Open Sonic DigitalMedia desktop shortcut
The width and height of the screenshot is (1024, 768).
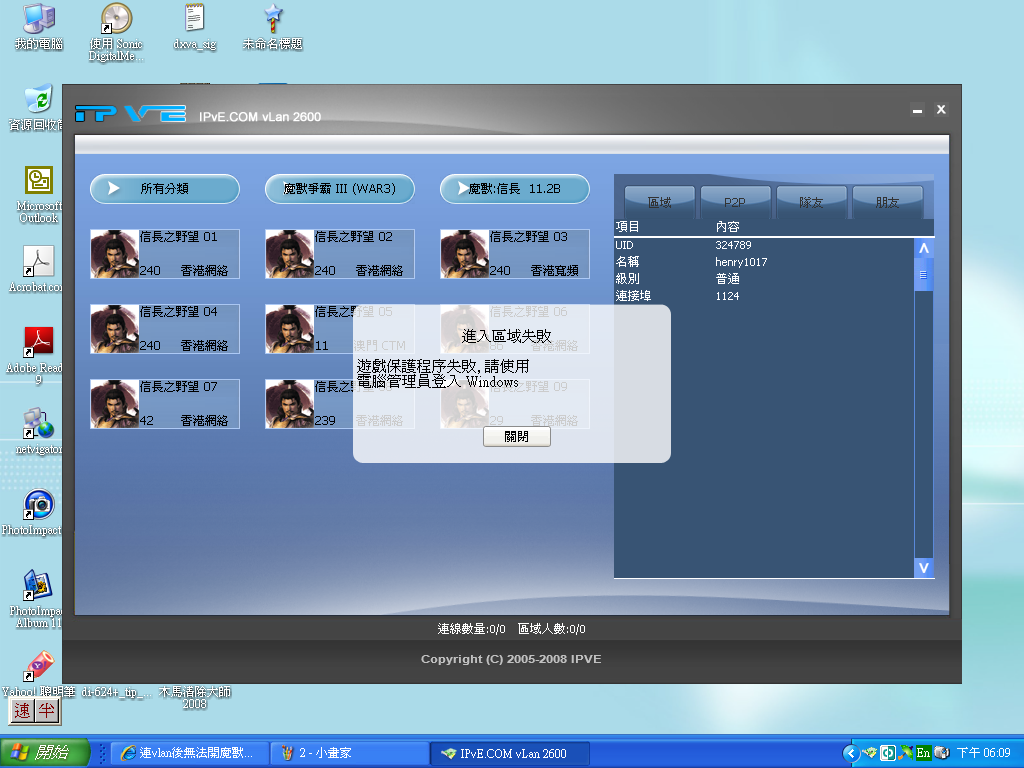point(116,32)
